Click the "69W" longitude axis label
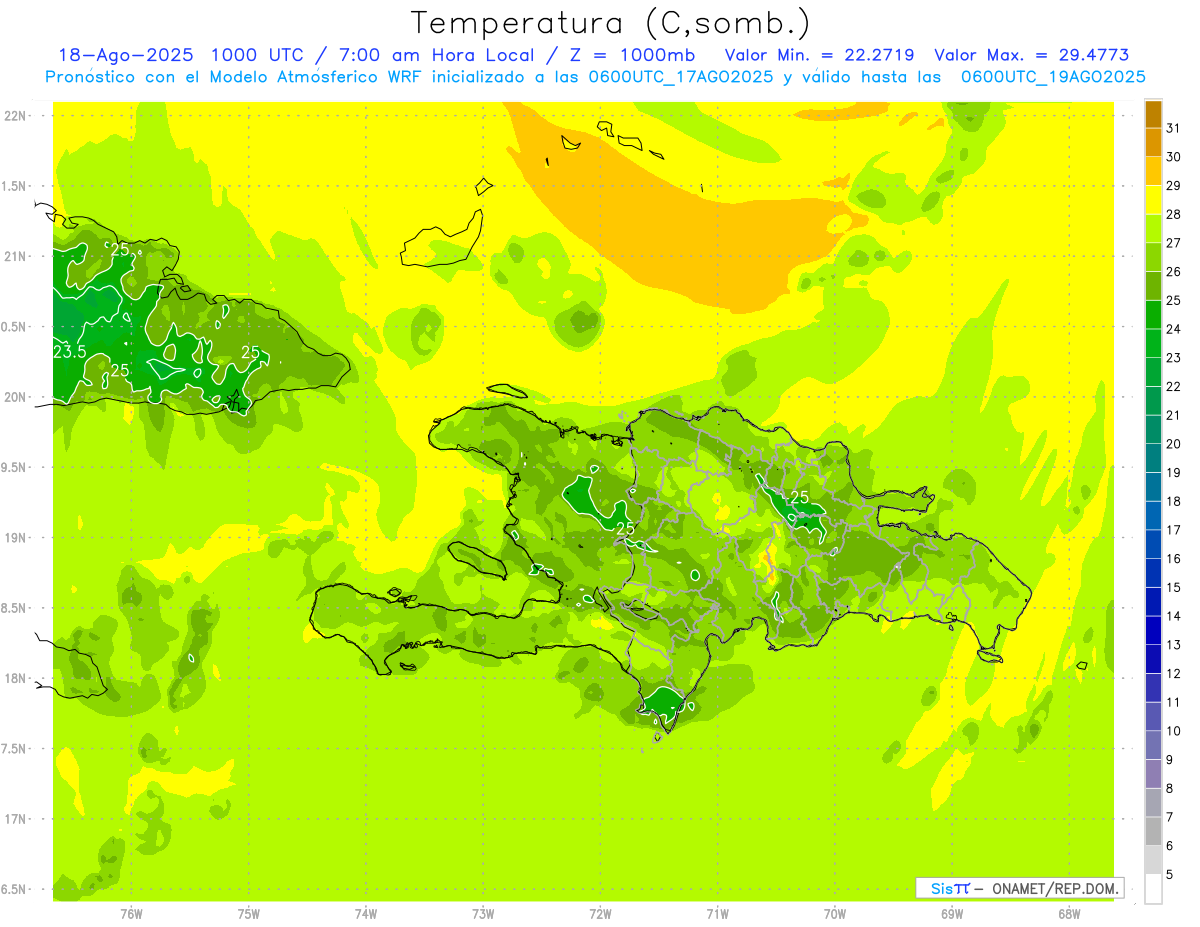Image resolution: width=1200 pixels, height=927 pixels. click(x=952, y=914)
